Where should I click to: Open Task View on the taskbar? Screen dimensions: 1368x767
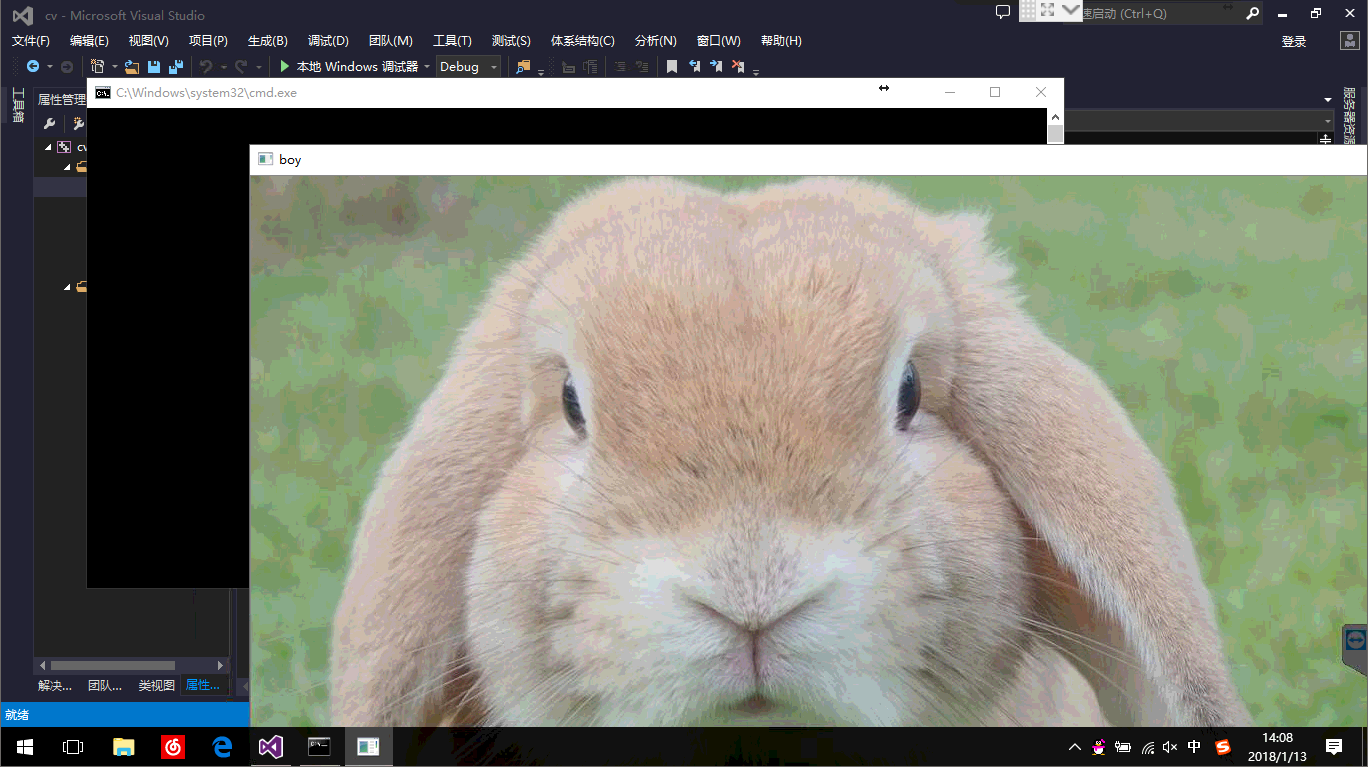point(73,747)
